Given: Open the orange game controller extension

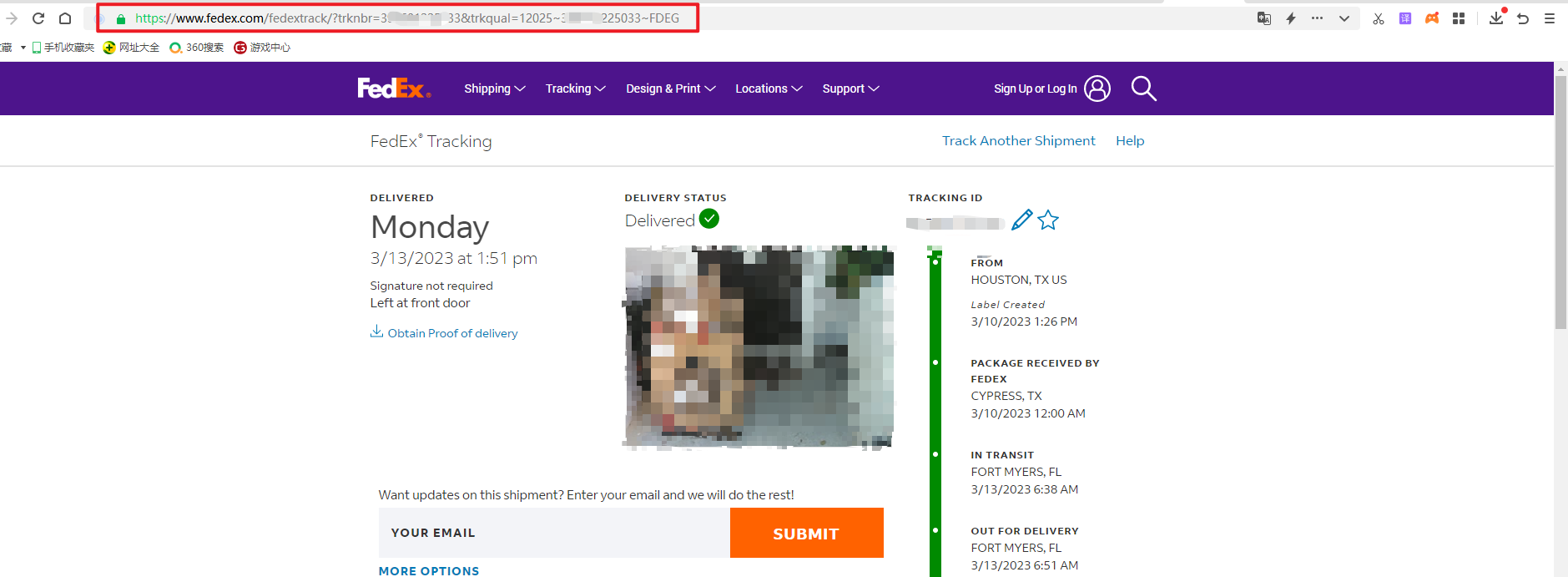Looking at the screenshot, I should (x=1432, y=18).
